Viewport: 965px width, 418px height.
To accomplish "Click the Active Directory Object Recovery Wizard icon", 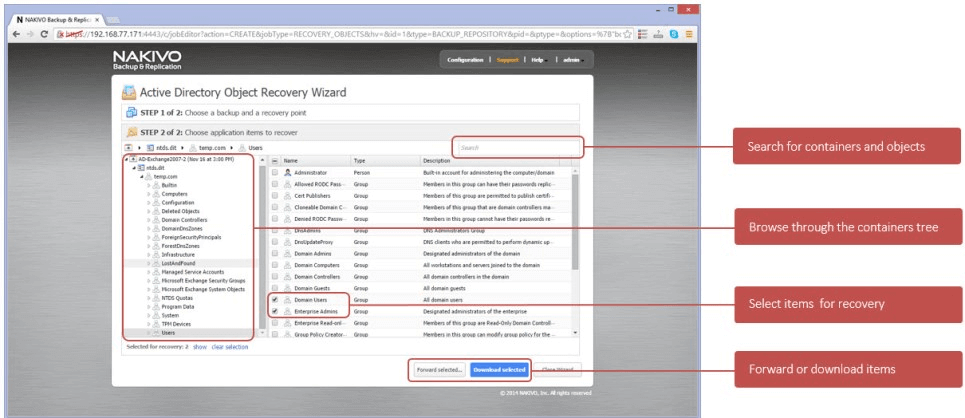I will [x=129, y=92].
